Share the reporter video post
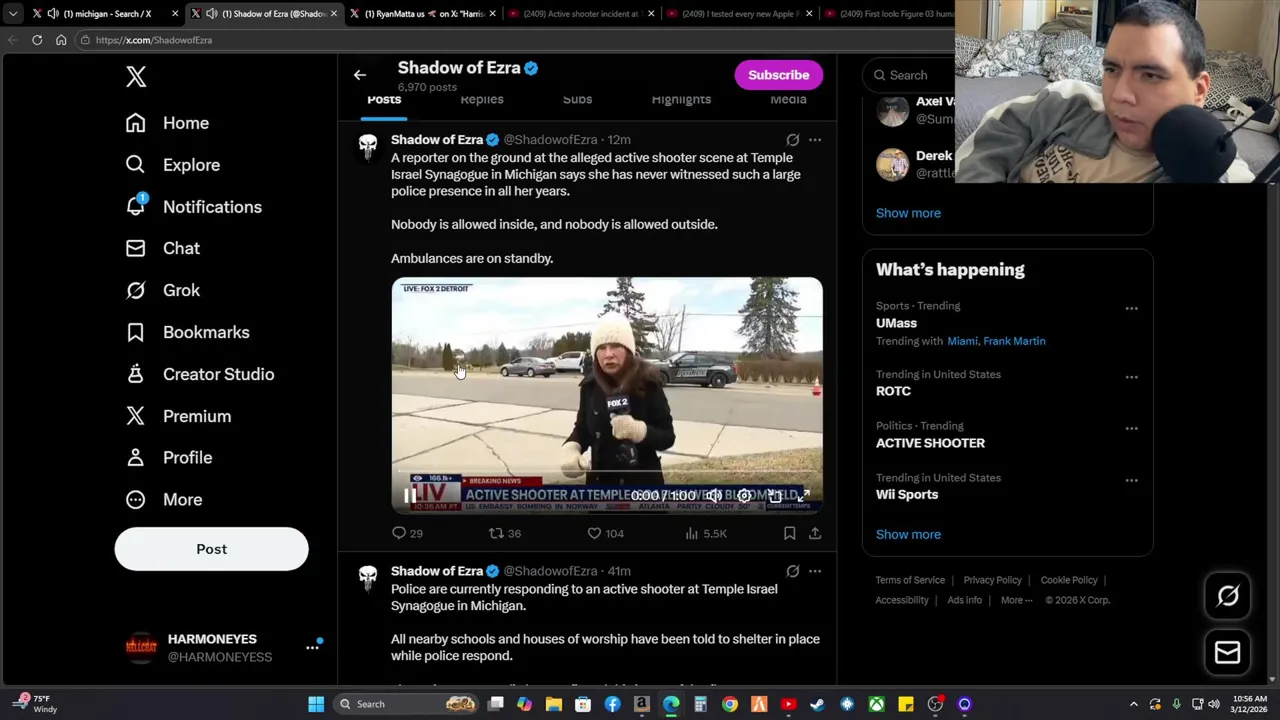Image resolution: width=1280 pixels, height=720 pixels. coord(815,534)
